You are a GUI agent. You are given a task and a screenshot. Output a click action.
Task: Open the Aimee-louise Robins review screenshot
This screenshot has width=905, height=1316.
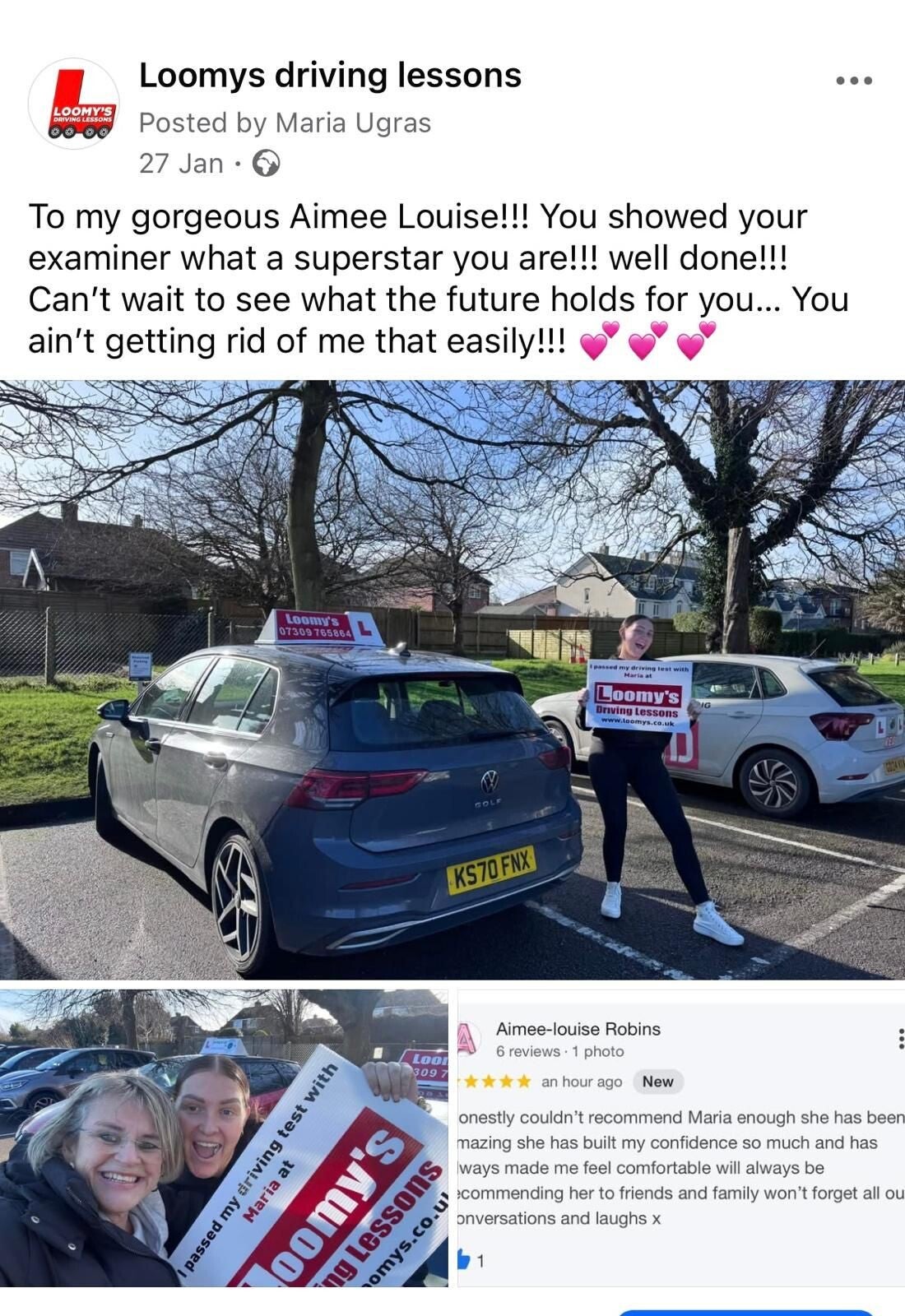(x=681, y=1138)
